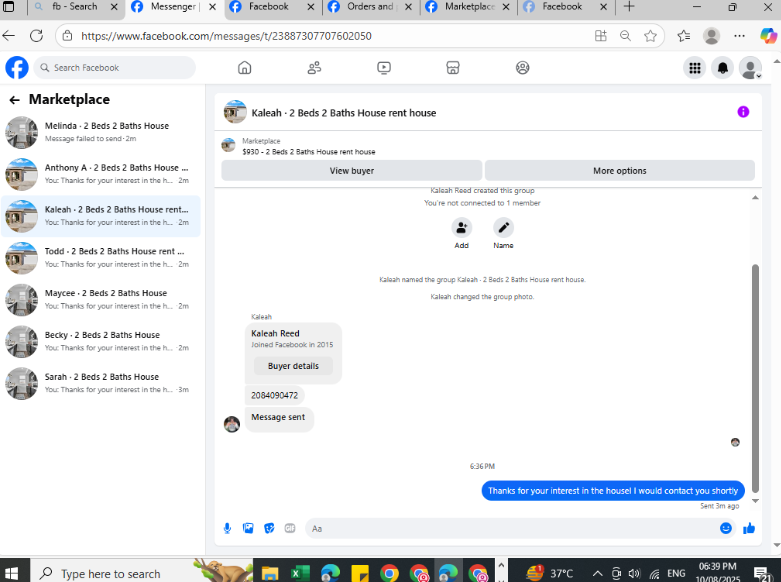Open browser zoom magnifier icon
This screenshot has height=582, width=781.
(625, 36)
